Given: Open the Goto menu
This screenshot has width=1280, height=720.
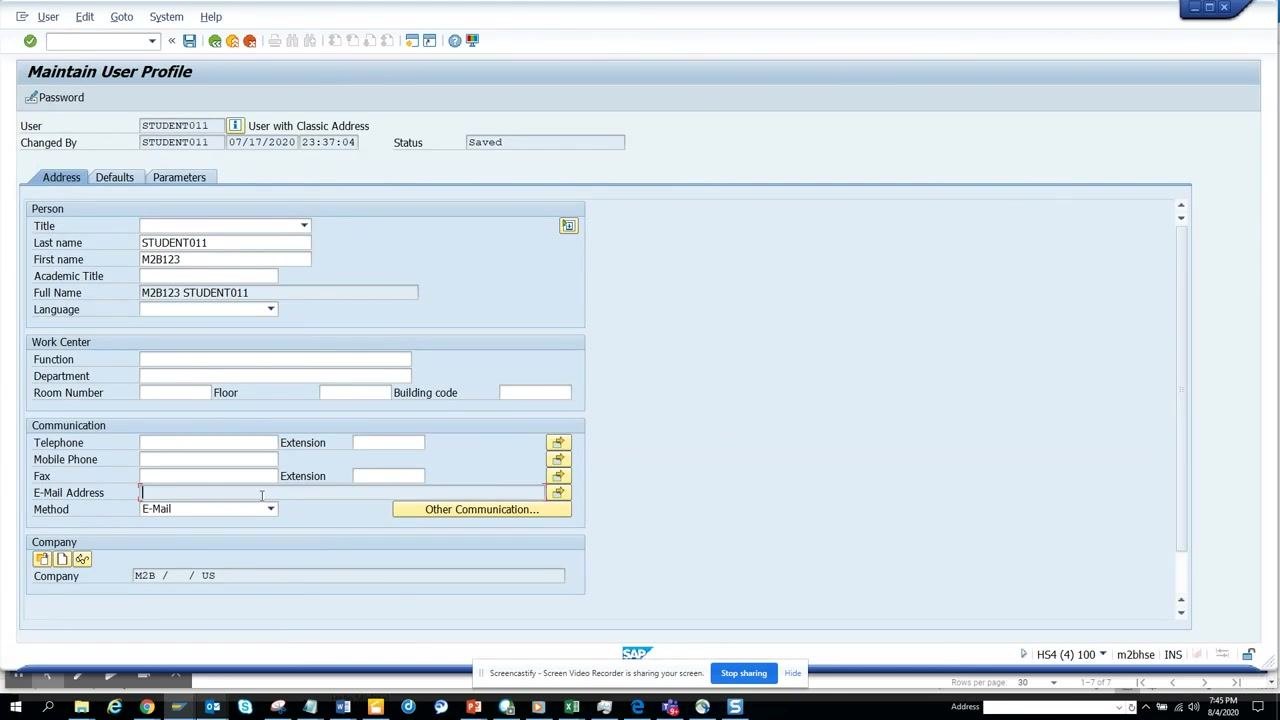Looking at the screenshot, I should click(x=122, y=17).
